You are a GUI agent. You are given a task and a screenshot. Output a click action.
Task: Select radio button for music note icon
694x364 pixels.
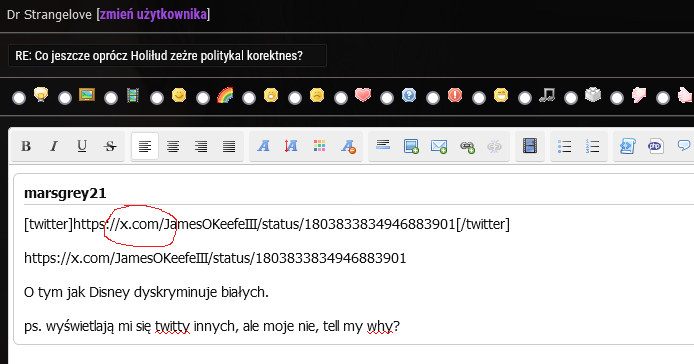[525, 98]
